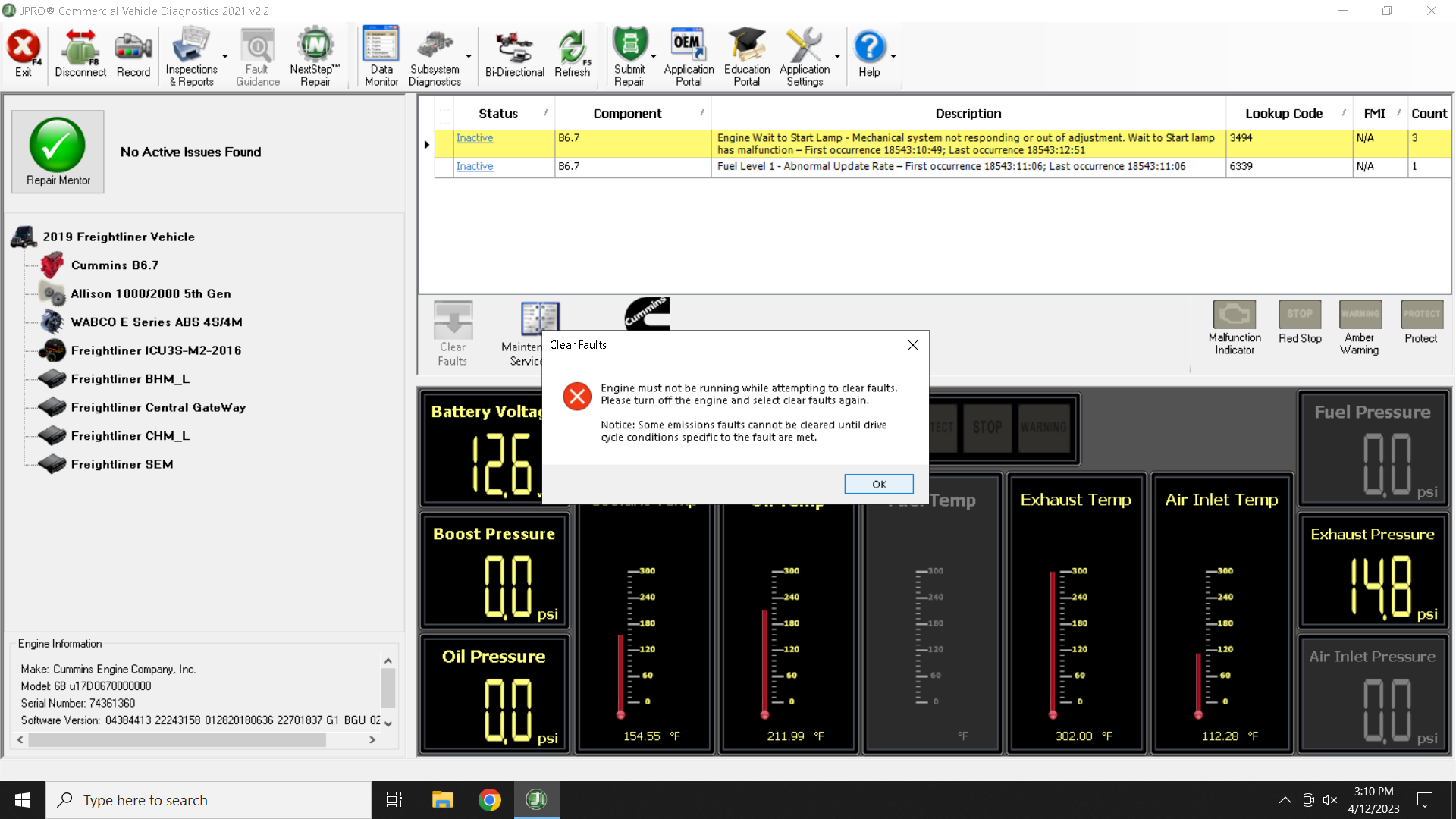Click Submit Repair icon
The image size is (1456, 819).
pyautogui.click(x=629, y=57)
